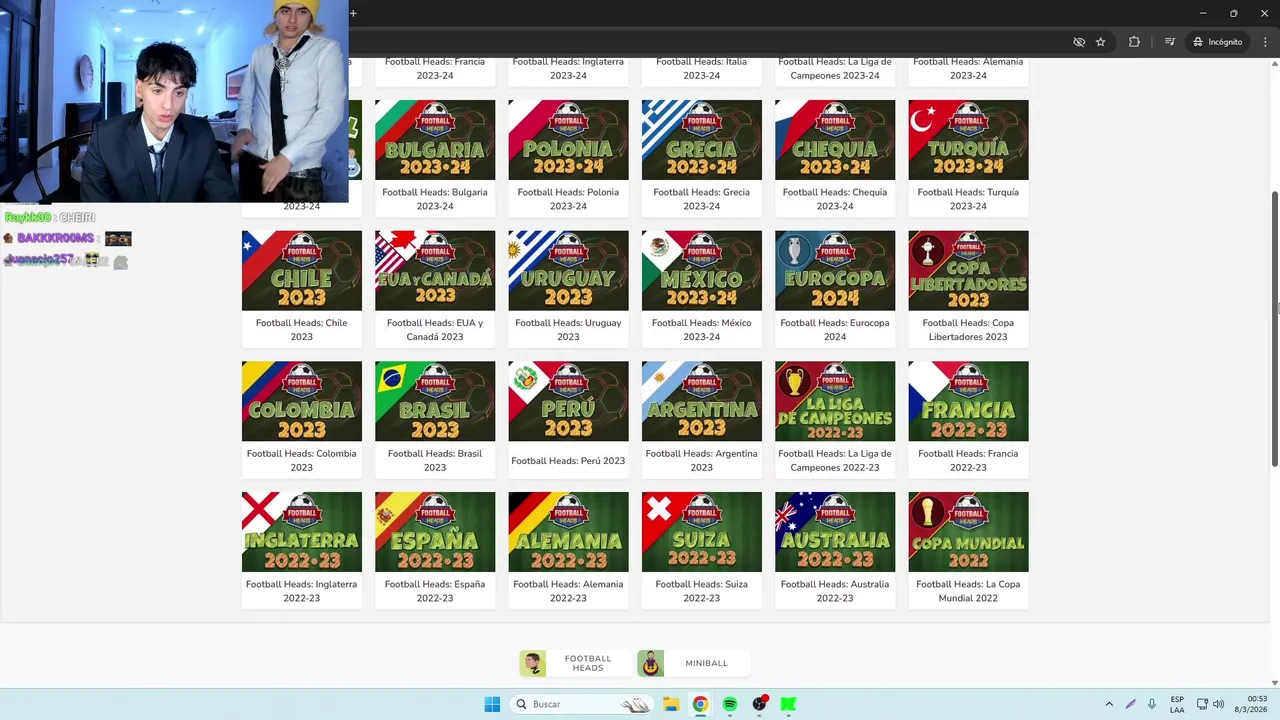The image size is (1280, 720).
Task: Open the Chequia 2023-24 game thumbnail
Action: click(x=835, y=140)
